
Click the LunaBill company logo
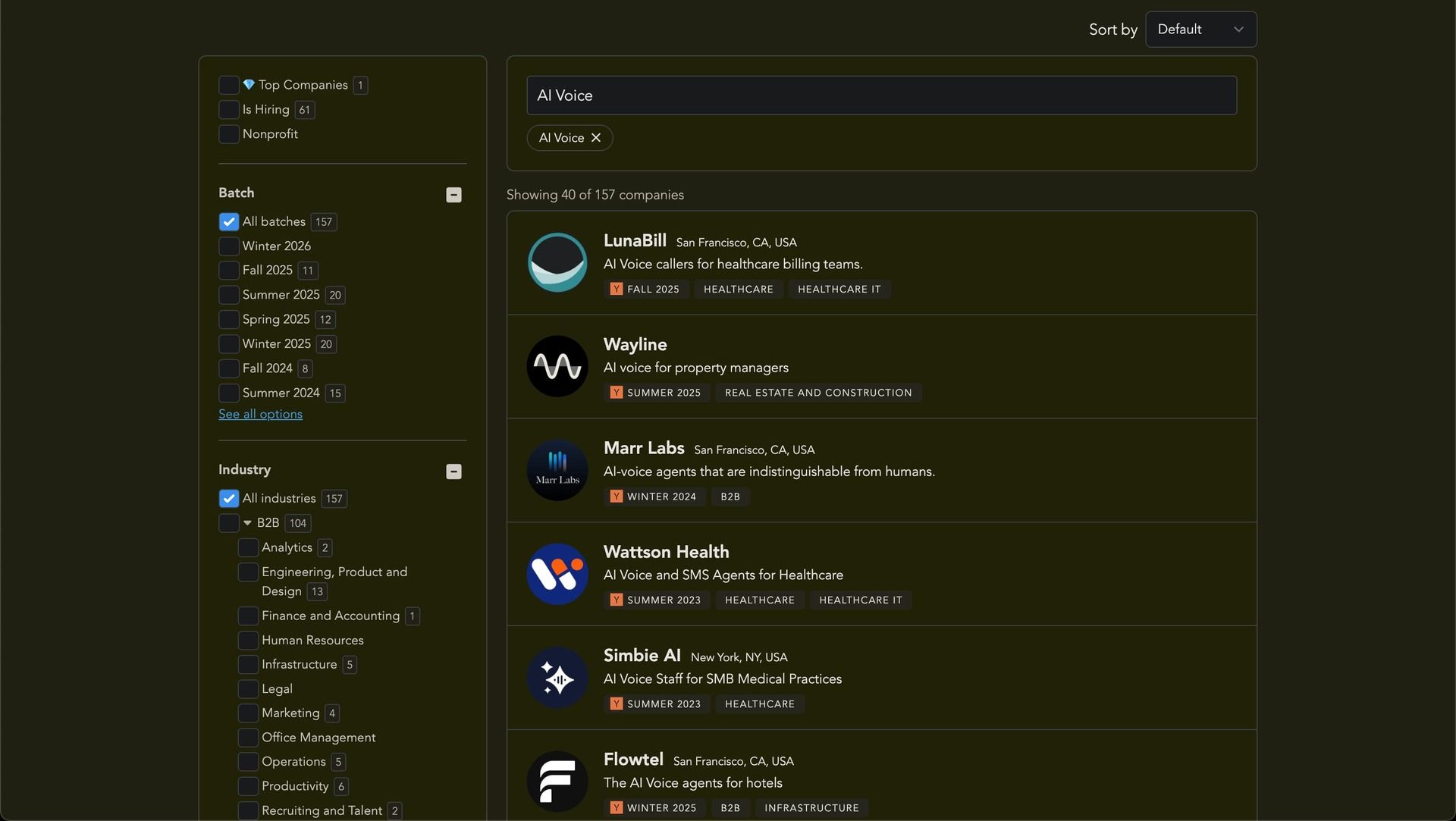tap(557, 262)
